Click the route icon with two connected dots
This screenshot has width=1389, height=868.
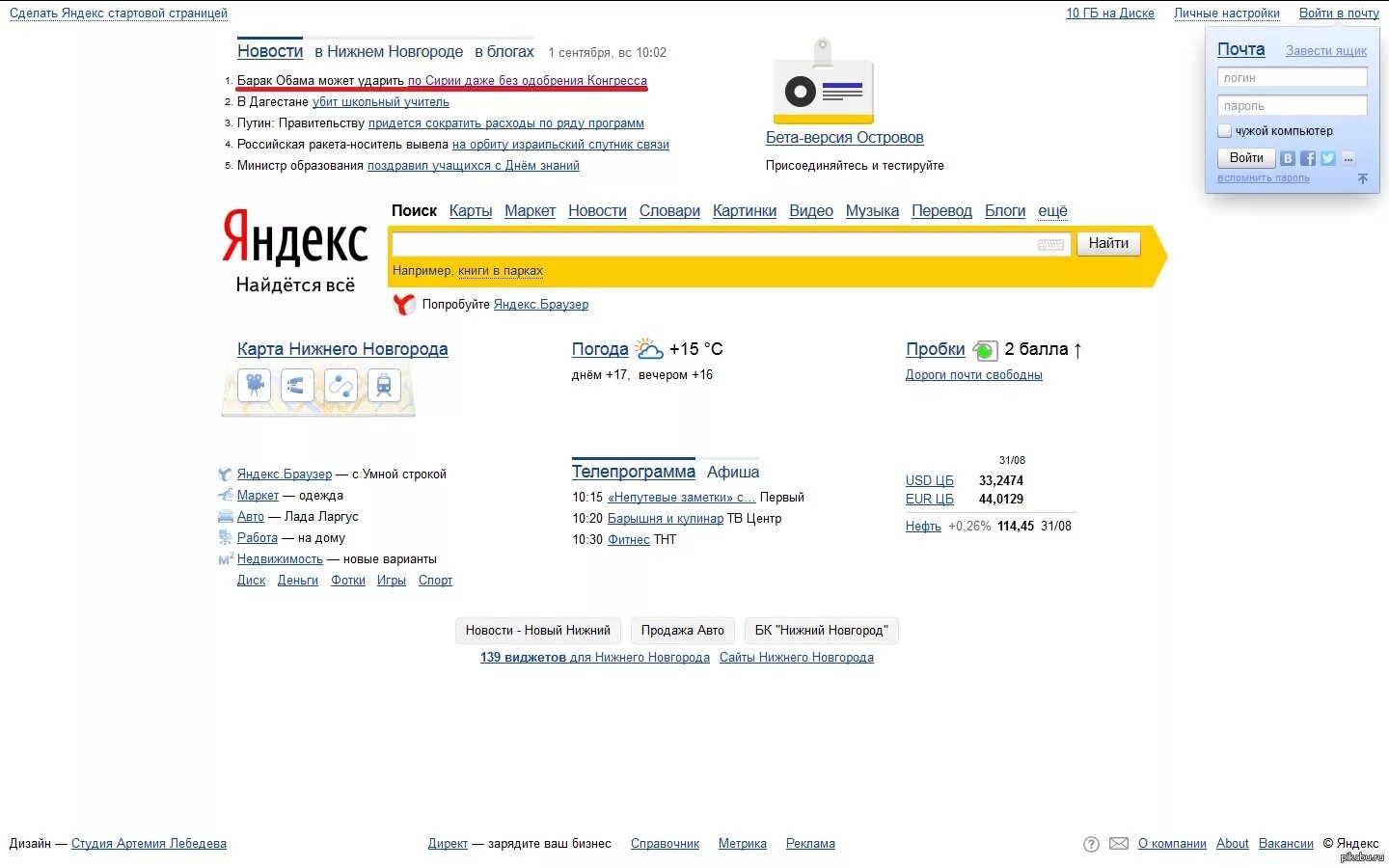click(x=340, y=386)
